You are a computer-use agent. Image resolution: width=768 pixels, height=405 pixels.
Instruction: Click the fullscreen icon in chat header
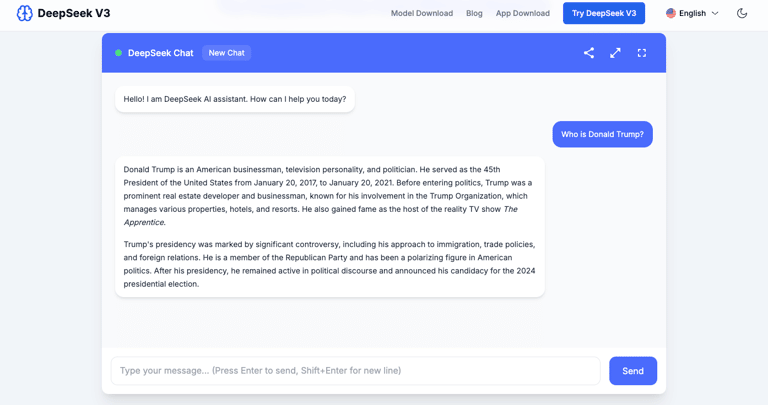(x=642, y=53)
